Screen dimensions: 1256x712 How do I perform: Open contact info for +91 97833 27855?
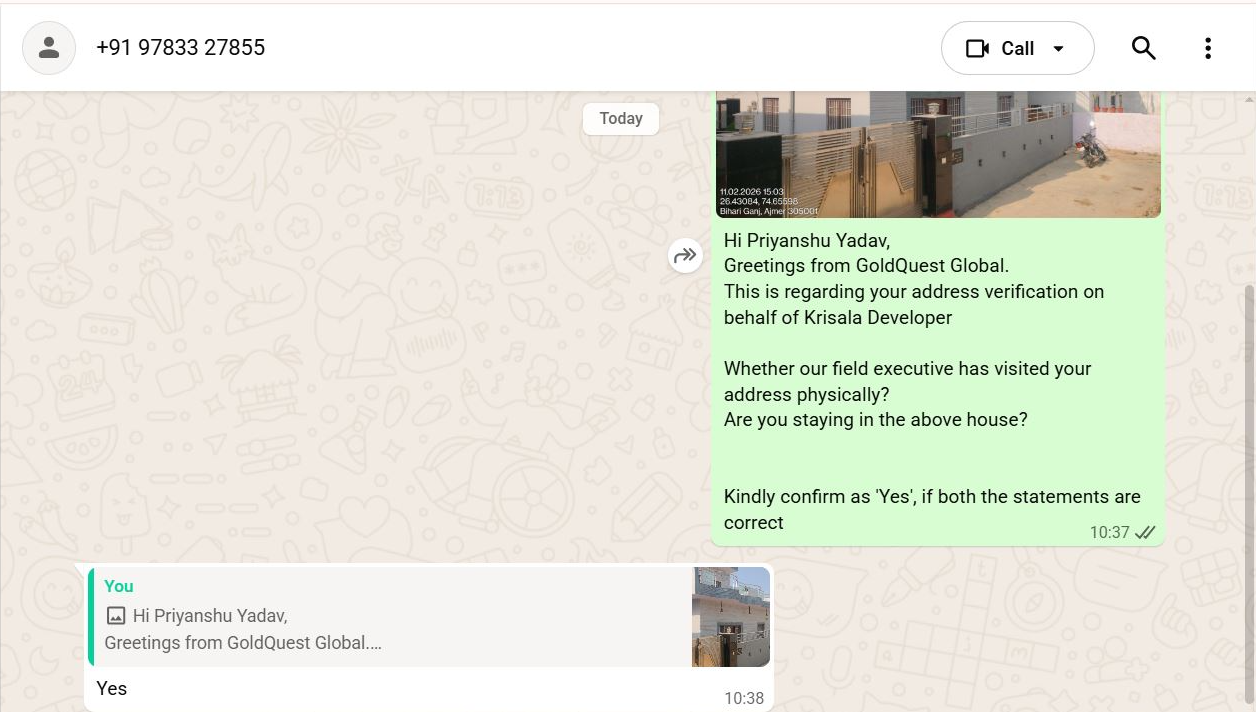pyautogui.click(x=181, y=48)
